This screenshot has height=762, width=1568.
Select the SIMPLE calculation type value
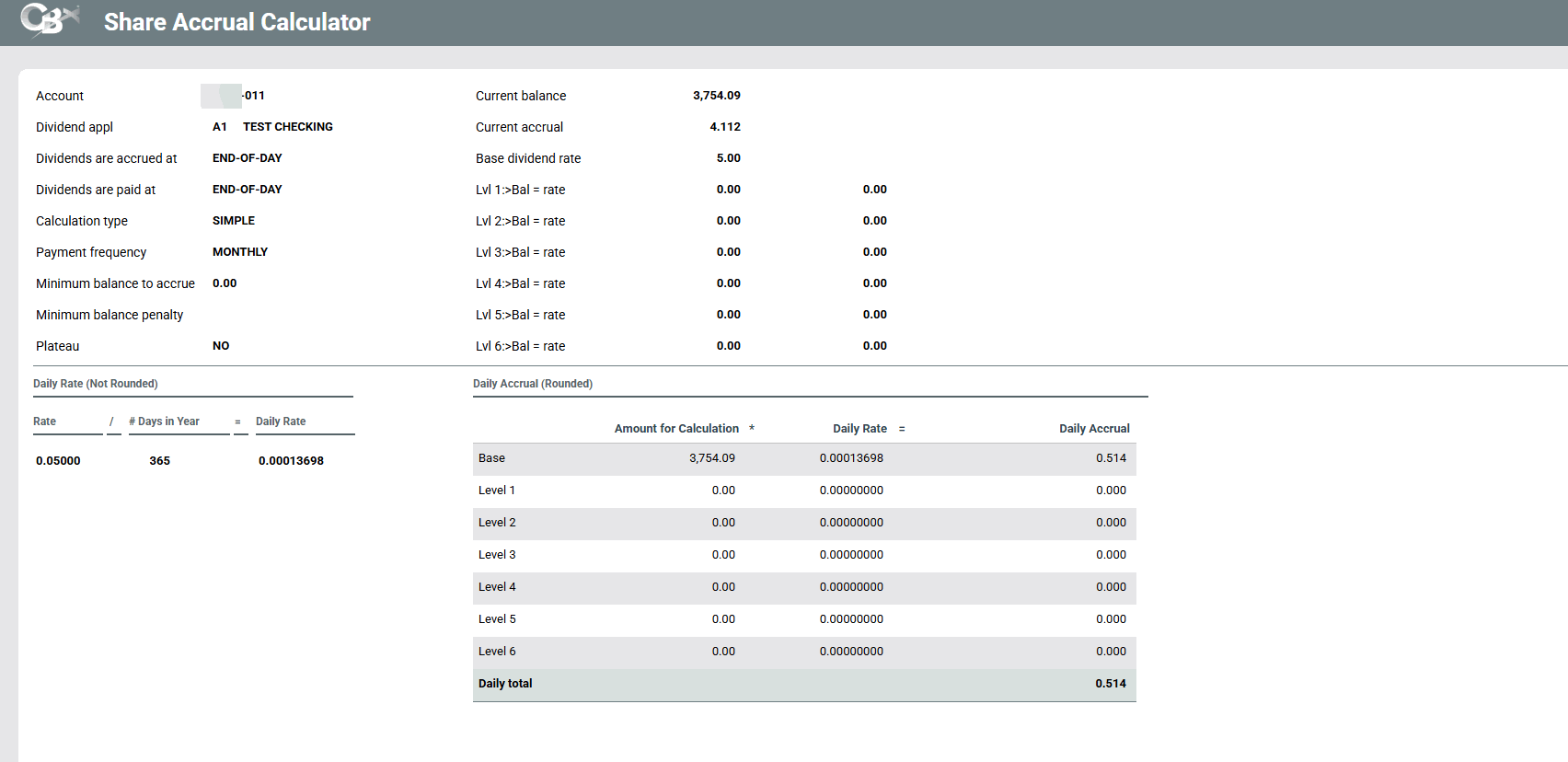tap(233, 221)
